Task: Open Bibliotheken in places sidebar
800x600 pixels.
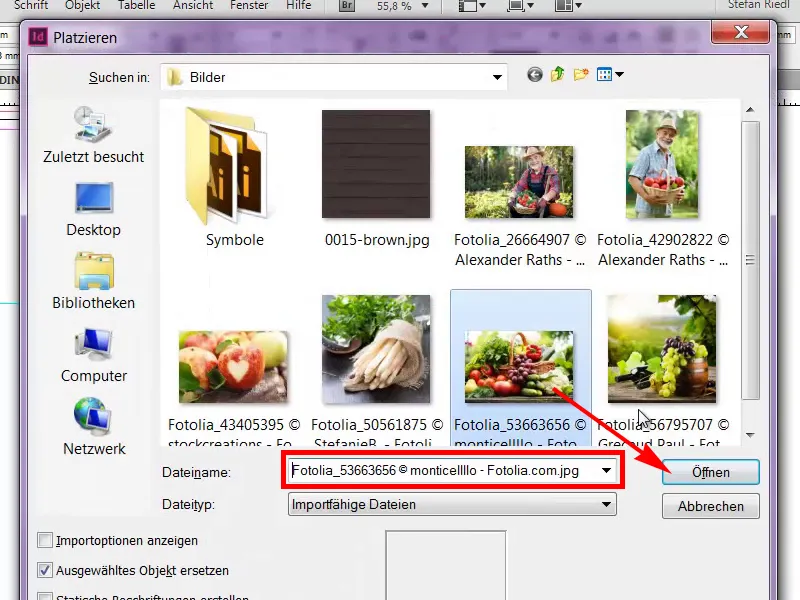Action: 93,282
